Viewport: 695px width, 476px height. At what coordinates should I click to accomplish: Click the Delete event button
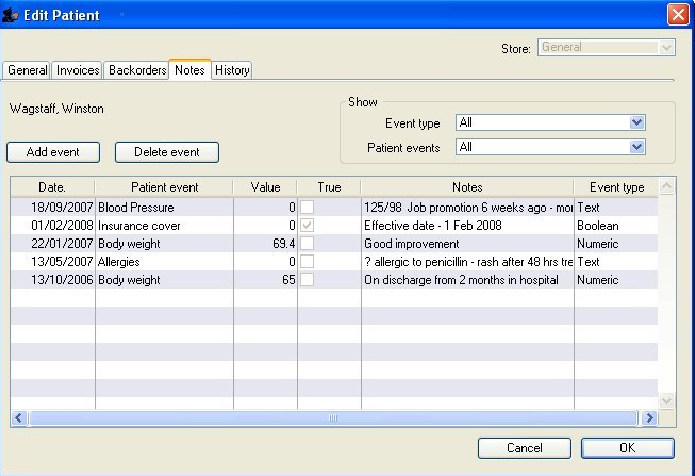(167, 152)
